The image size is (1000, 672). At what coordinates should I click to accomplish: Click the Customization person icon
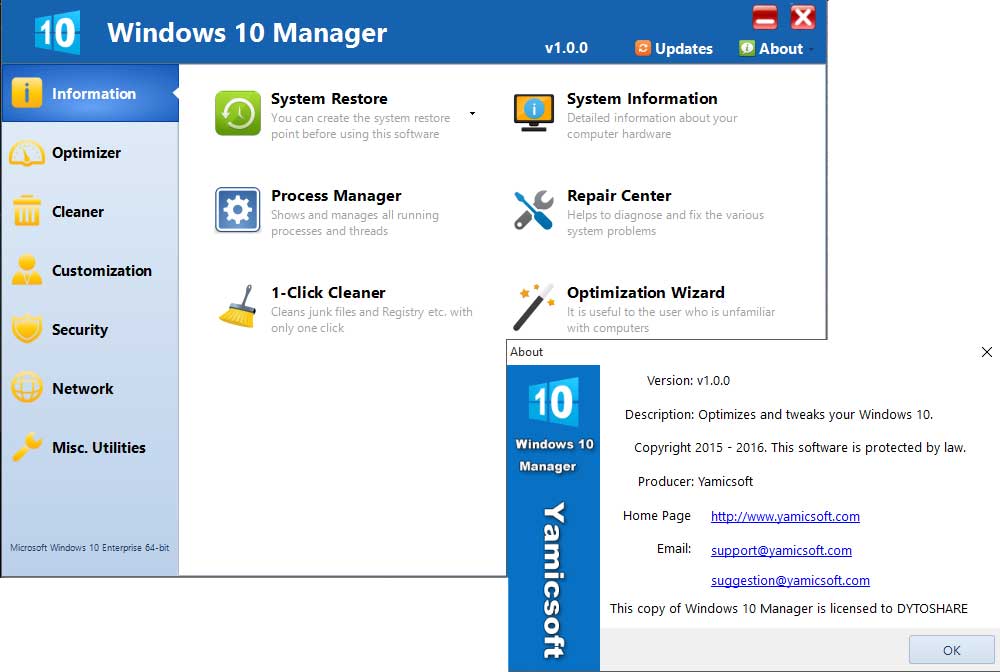click(x=27, y=270)
